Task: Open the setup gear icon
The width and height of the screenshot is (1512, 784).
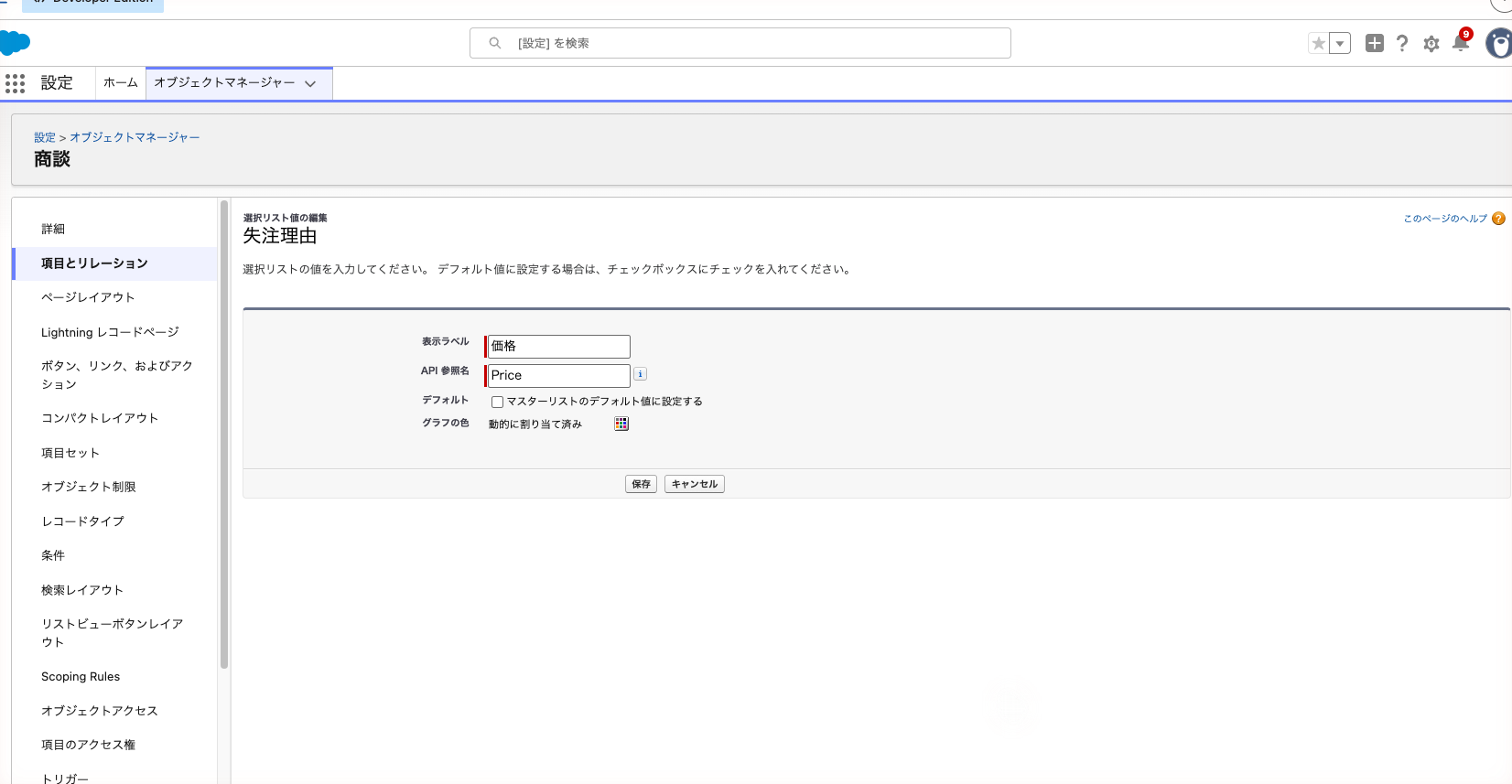Action: [x=1431, y=43]
